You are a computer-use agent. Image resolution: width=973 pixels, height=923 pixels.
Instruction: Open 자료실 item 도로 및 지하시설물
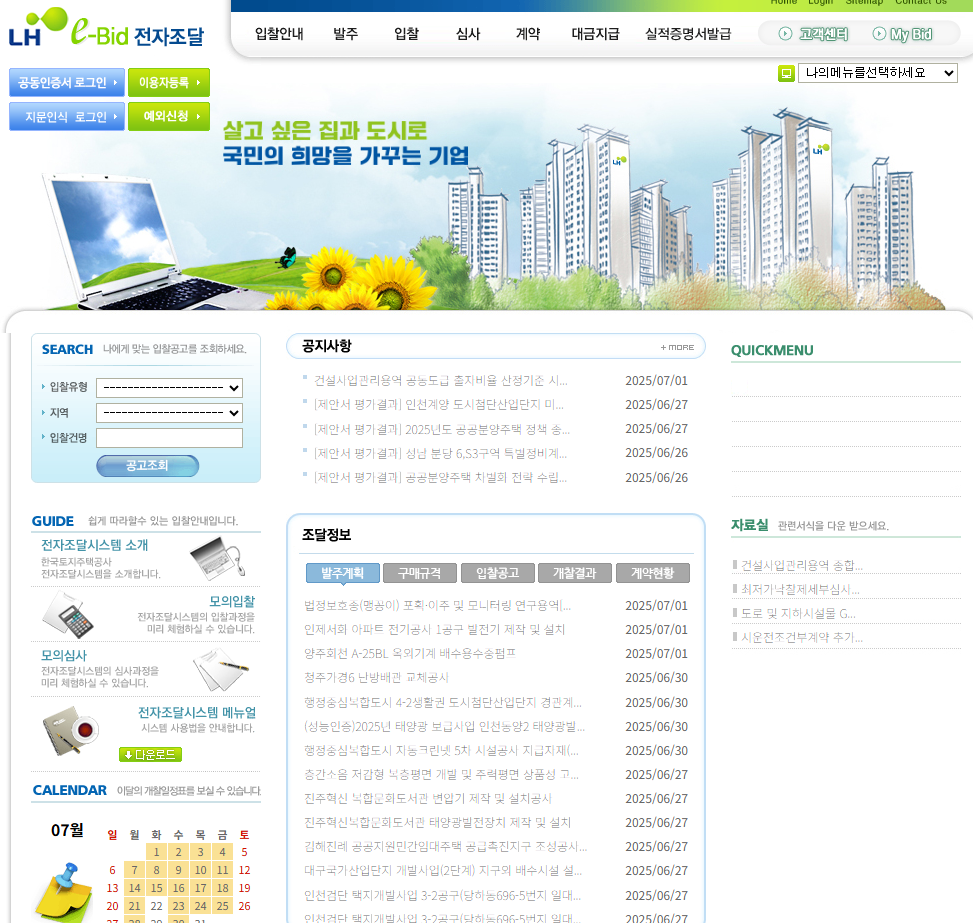click(x=799, y=613)
